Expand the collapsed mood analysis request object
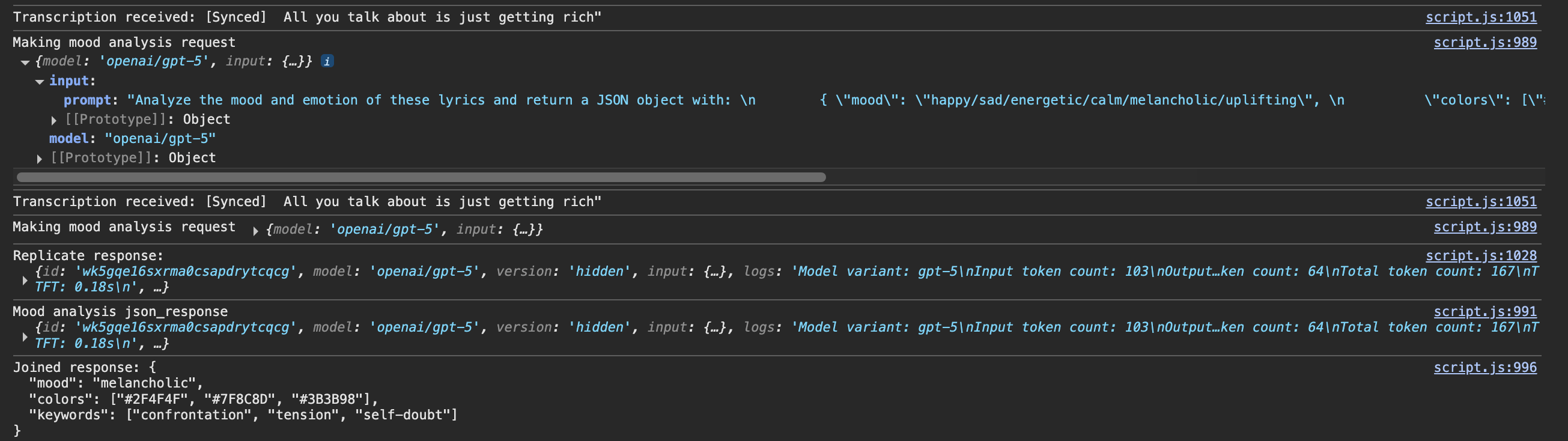This screenshot has width=1568, height=441. (x=256, y=230)
